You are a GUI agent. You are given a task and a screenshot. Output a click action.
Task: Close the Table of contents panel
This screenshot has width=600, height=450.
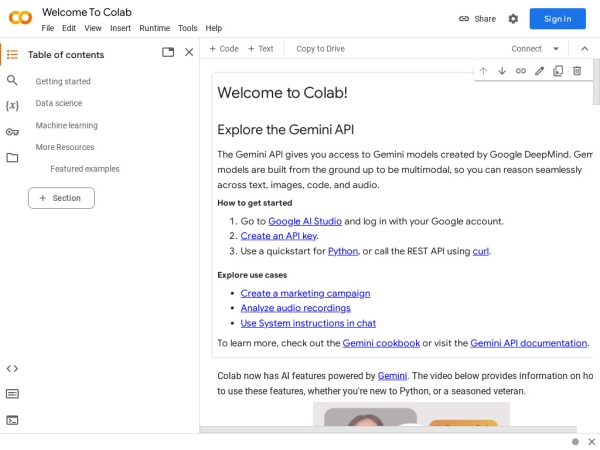(x=189, y=52)
